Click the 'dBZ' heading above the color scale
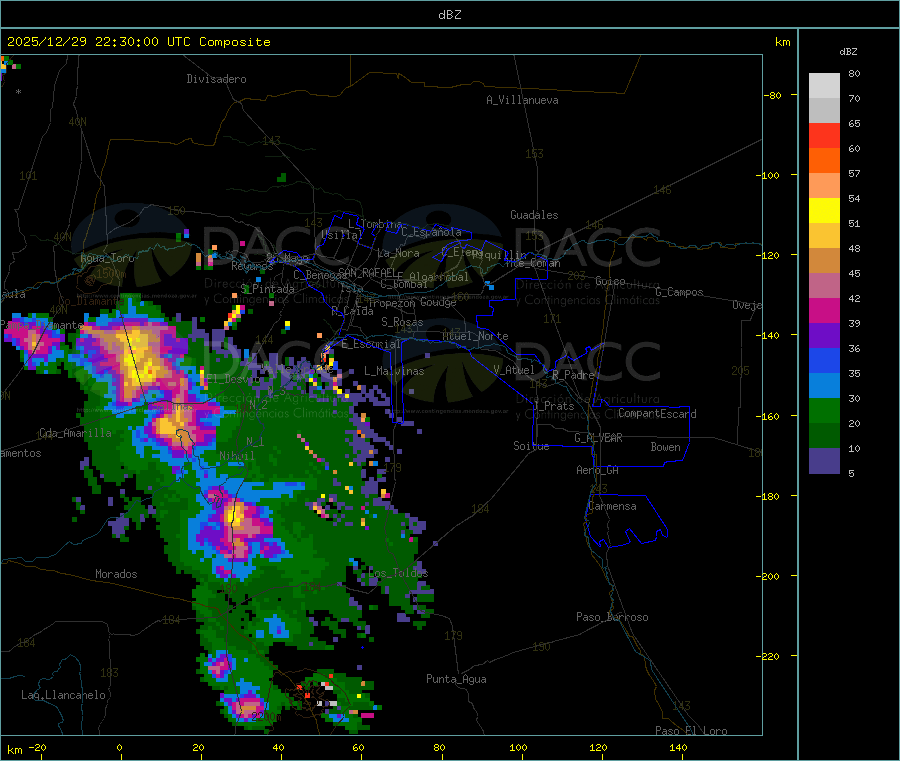 click(848, 52)
